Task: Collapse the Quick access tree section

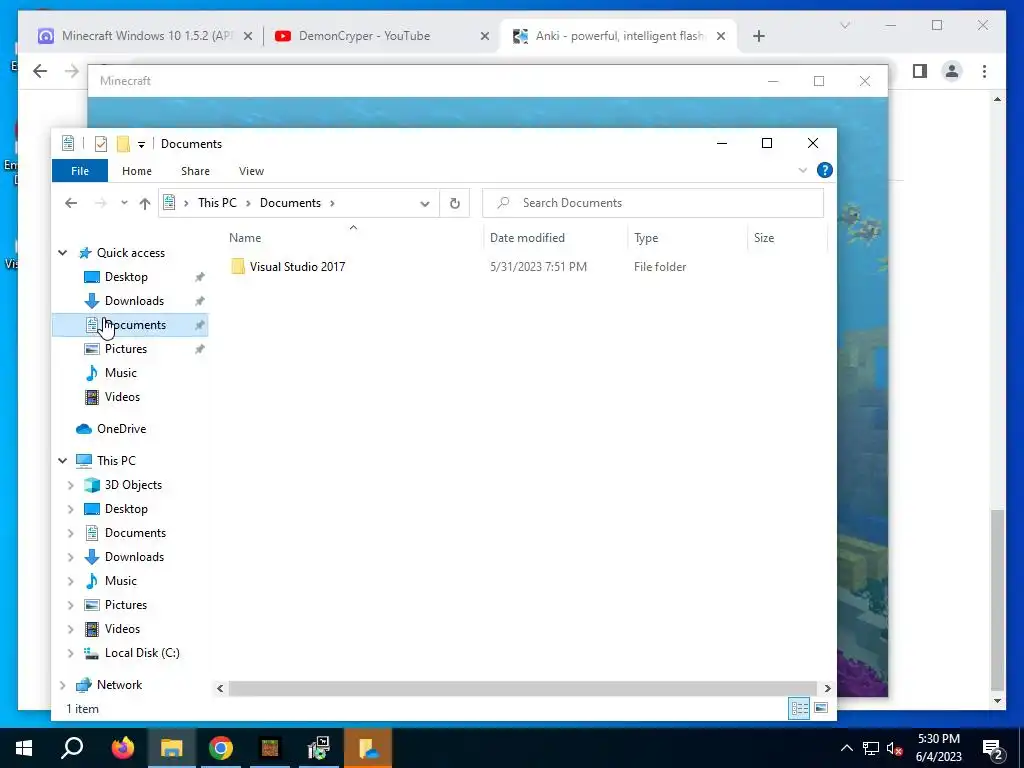Action: [63, 253]
